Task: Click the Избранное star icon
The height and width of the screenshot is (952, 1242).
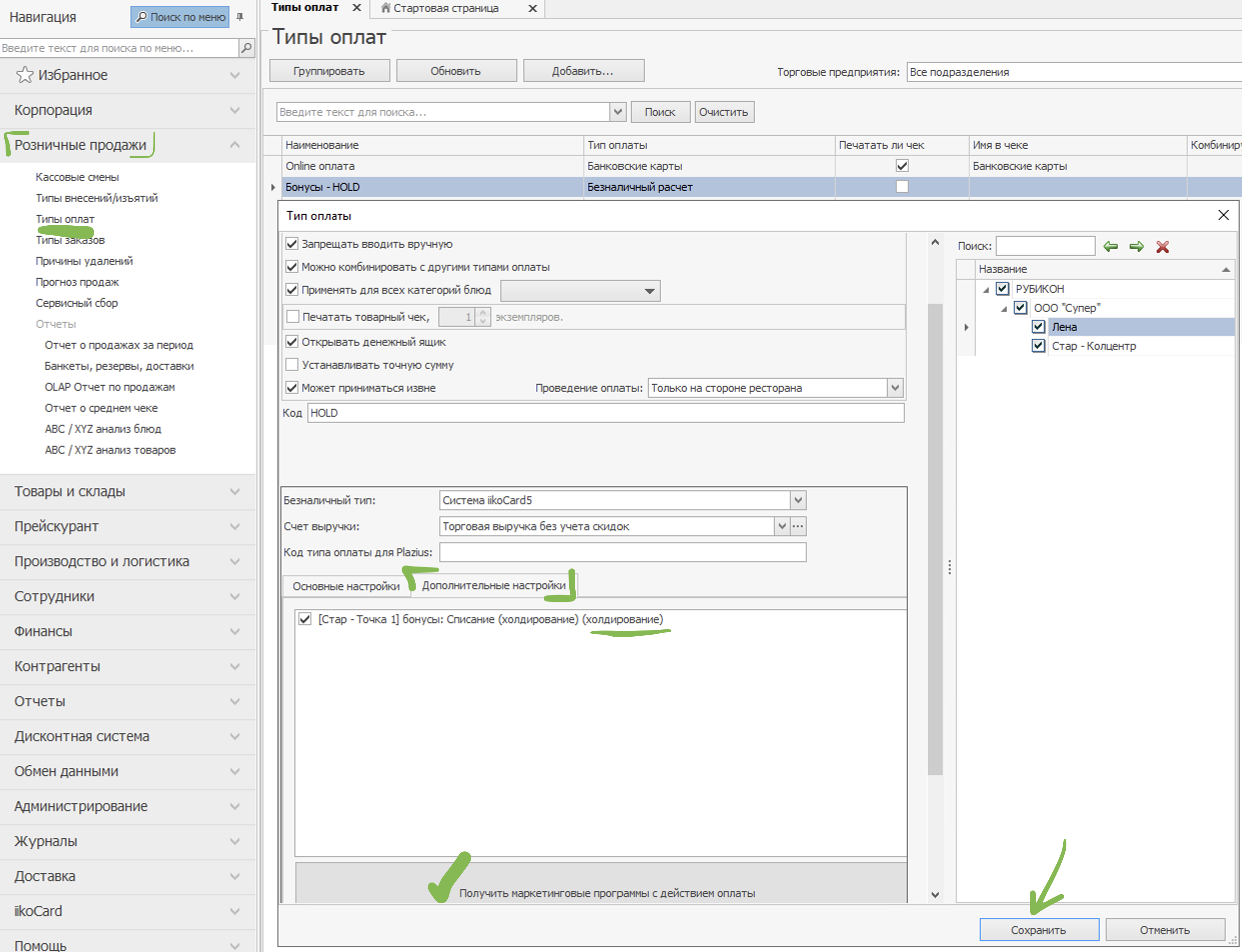Action: pyautogui.click(x=25, y=75)
